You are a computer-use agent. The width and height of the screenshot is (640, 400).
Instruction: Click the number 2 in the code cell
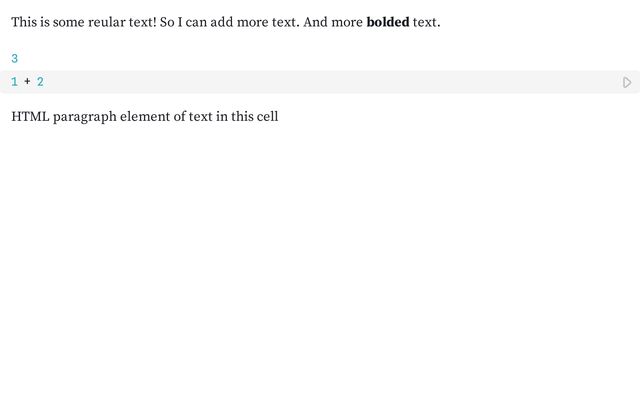(x=40, y=82)
